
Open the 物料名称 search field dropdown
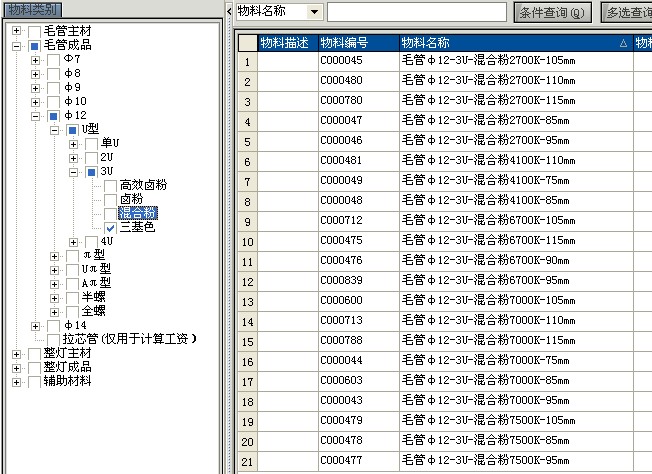point(315,12)
